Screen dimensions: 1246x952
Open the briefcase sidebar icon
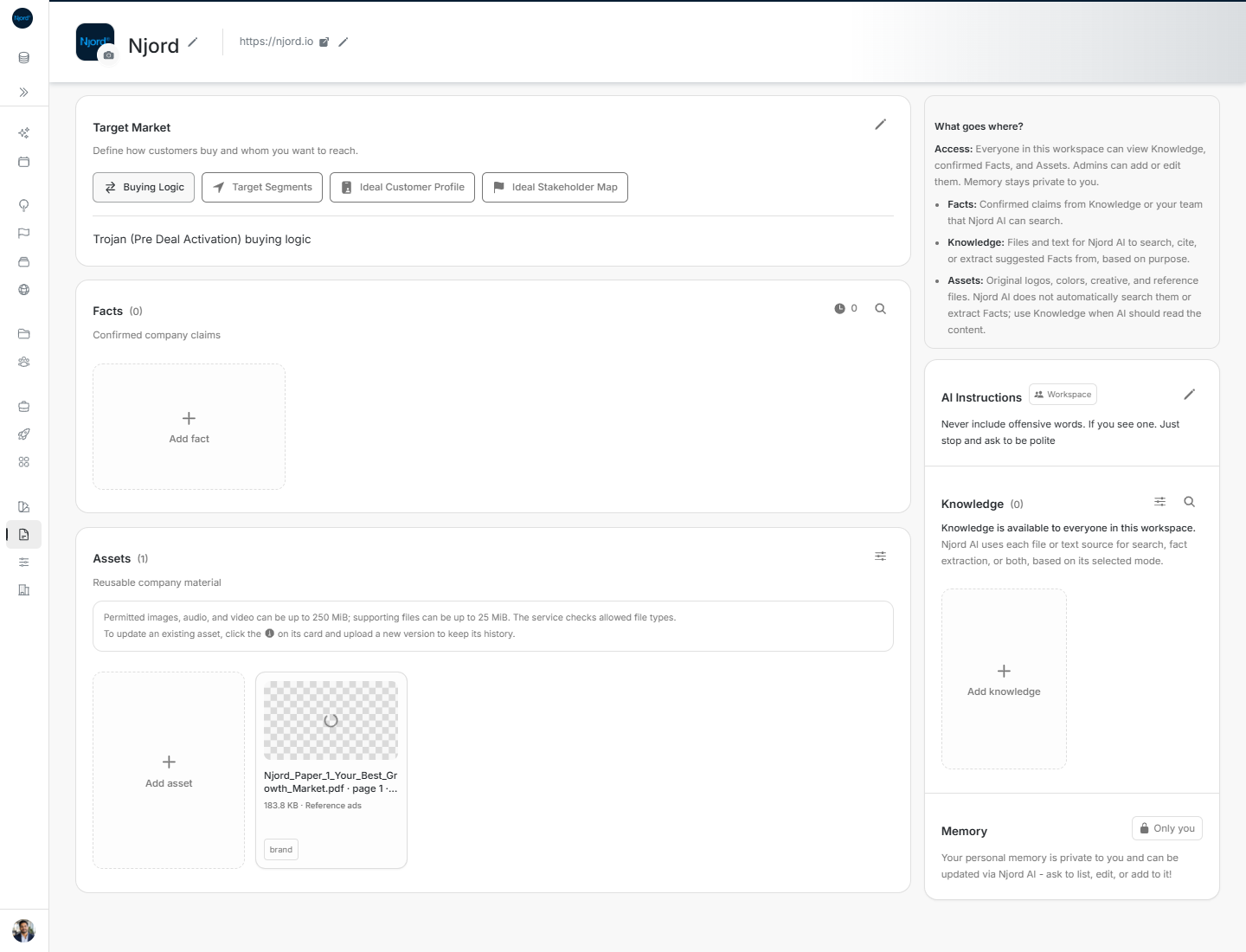coord(23,406)
